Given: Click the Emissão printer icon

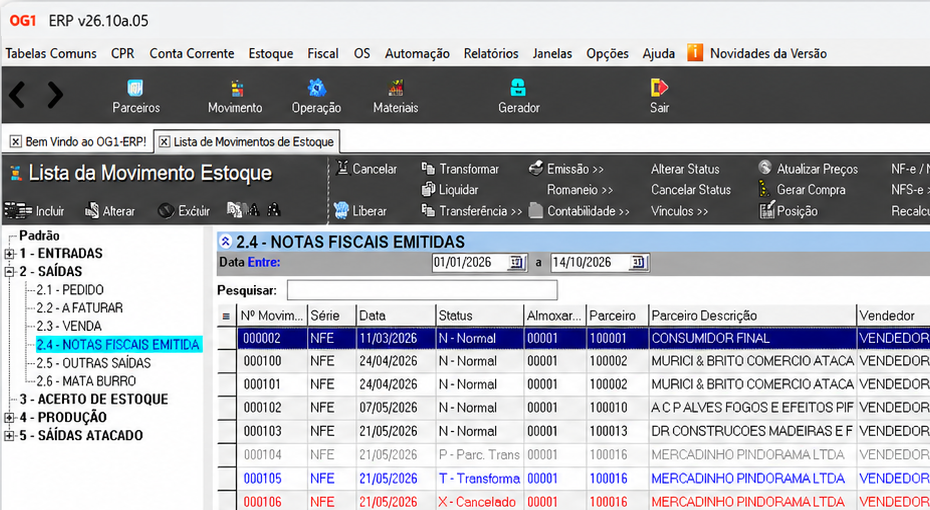Looking at the screenshot, I should click(536, 168).
